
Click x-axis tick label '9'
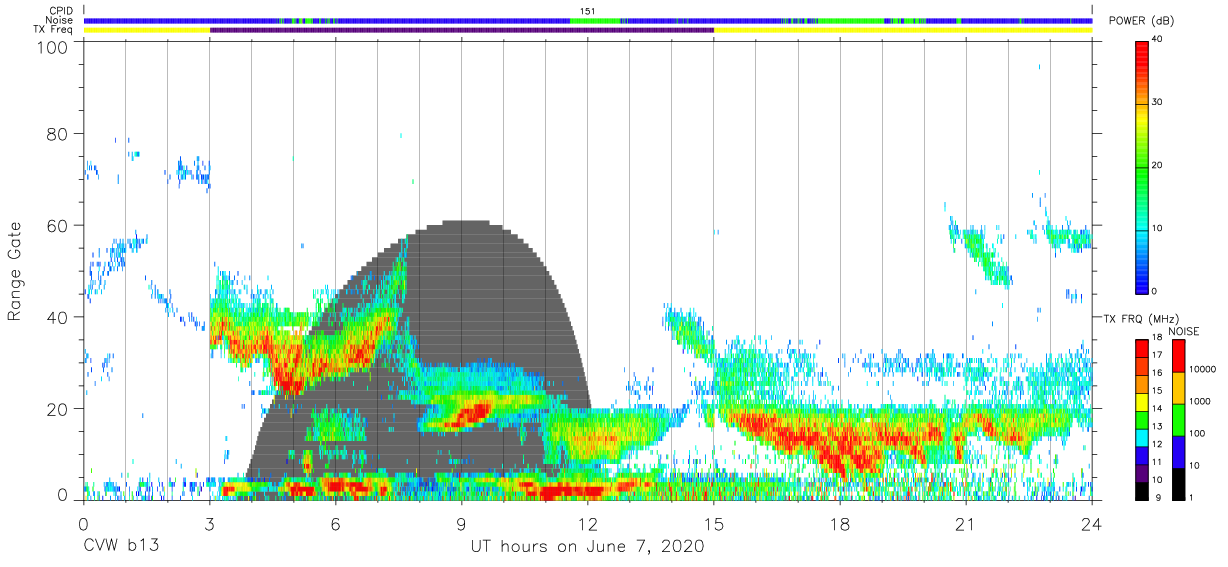click(x=461, y=524)
